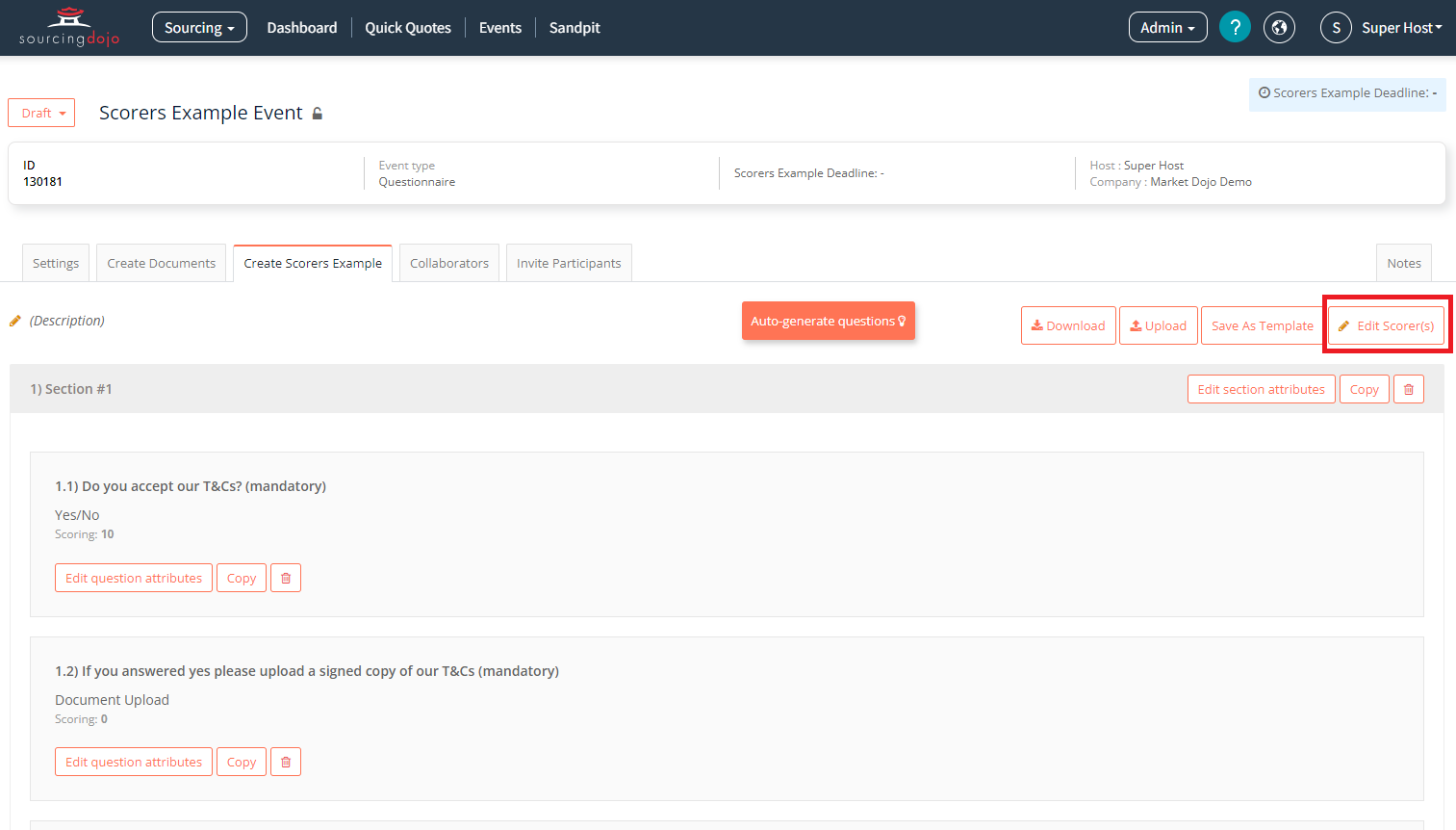1456x830 pixels.
Task: Click the Super Host avatar circle
Action: pos(1336,27)
